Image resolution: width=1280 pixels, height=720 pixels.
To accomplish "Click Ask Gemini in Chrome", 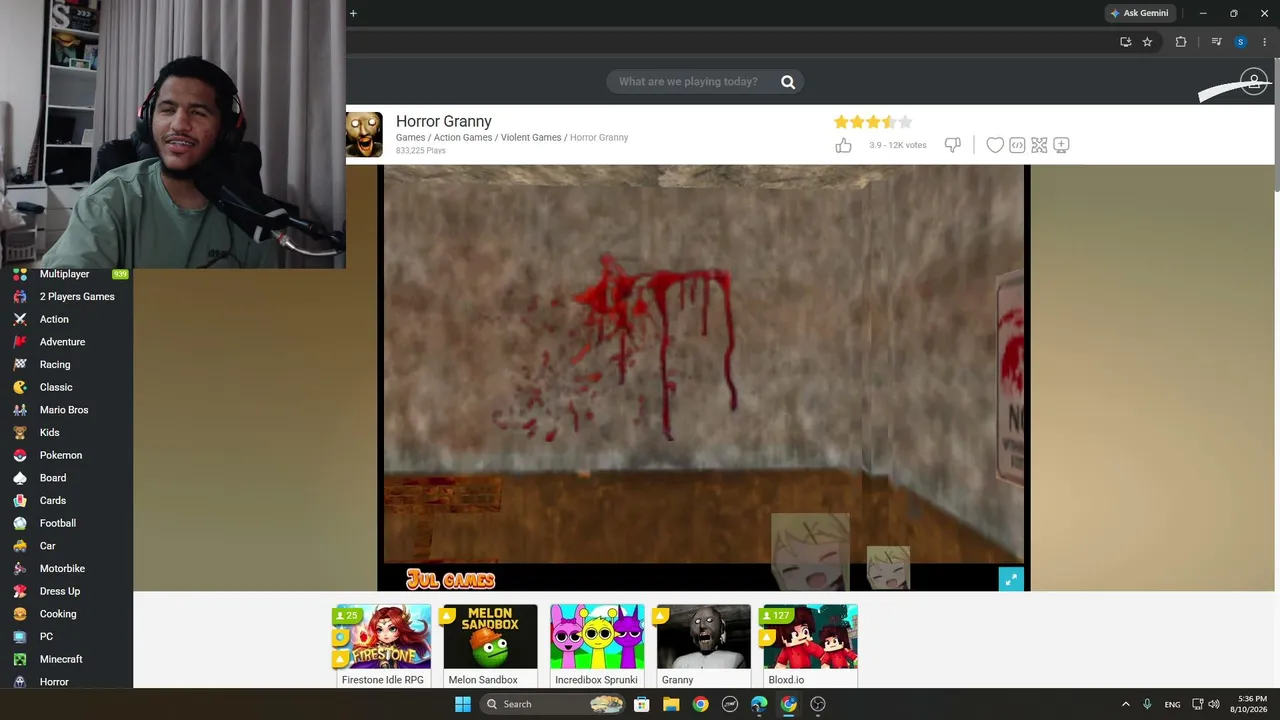I will [x=1139, y=13].
